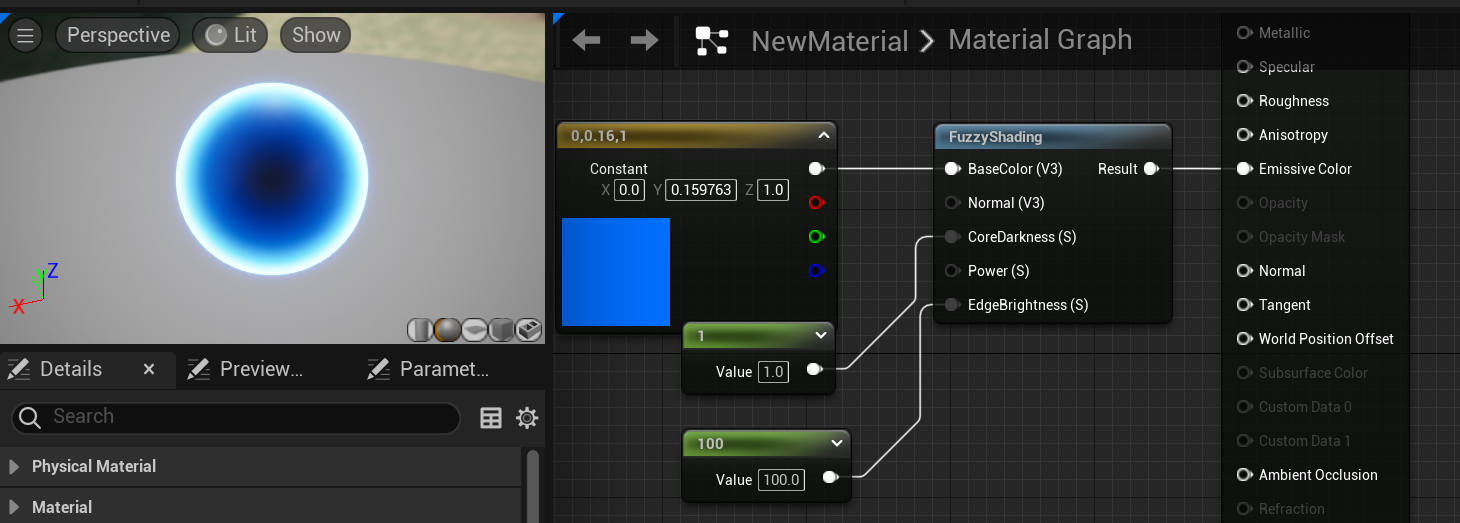Screen dimensions: 1460x523
Task: Open the viewport hamburger options menu
Action: pyautogui.click(x=25, y=36)
